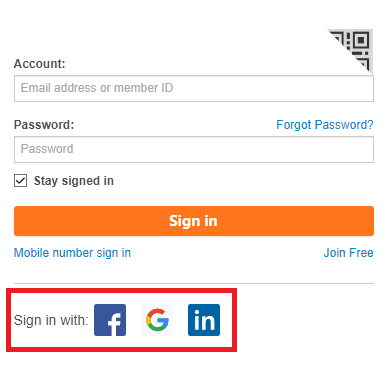This screenshot has height=375, width=391.
Task: Focus the Password input field
Action: coord(194,149)
